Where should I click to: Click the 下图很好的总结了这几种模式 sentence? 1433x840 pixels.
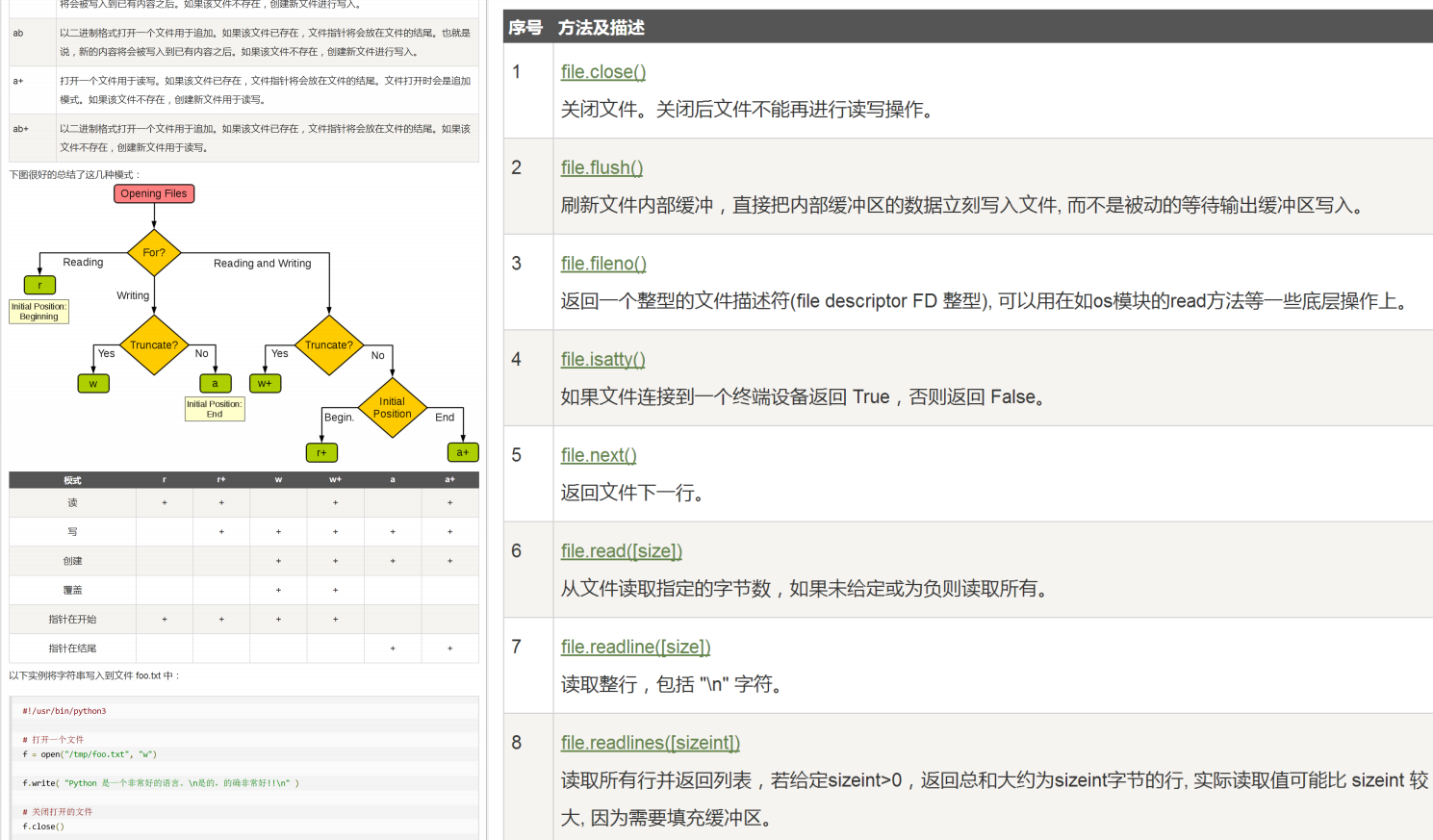coord(75,175)
